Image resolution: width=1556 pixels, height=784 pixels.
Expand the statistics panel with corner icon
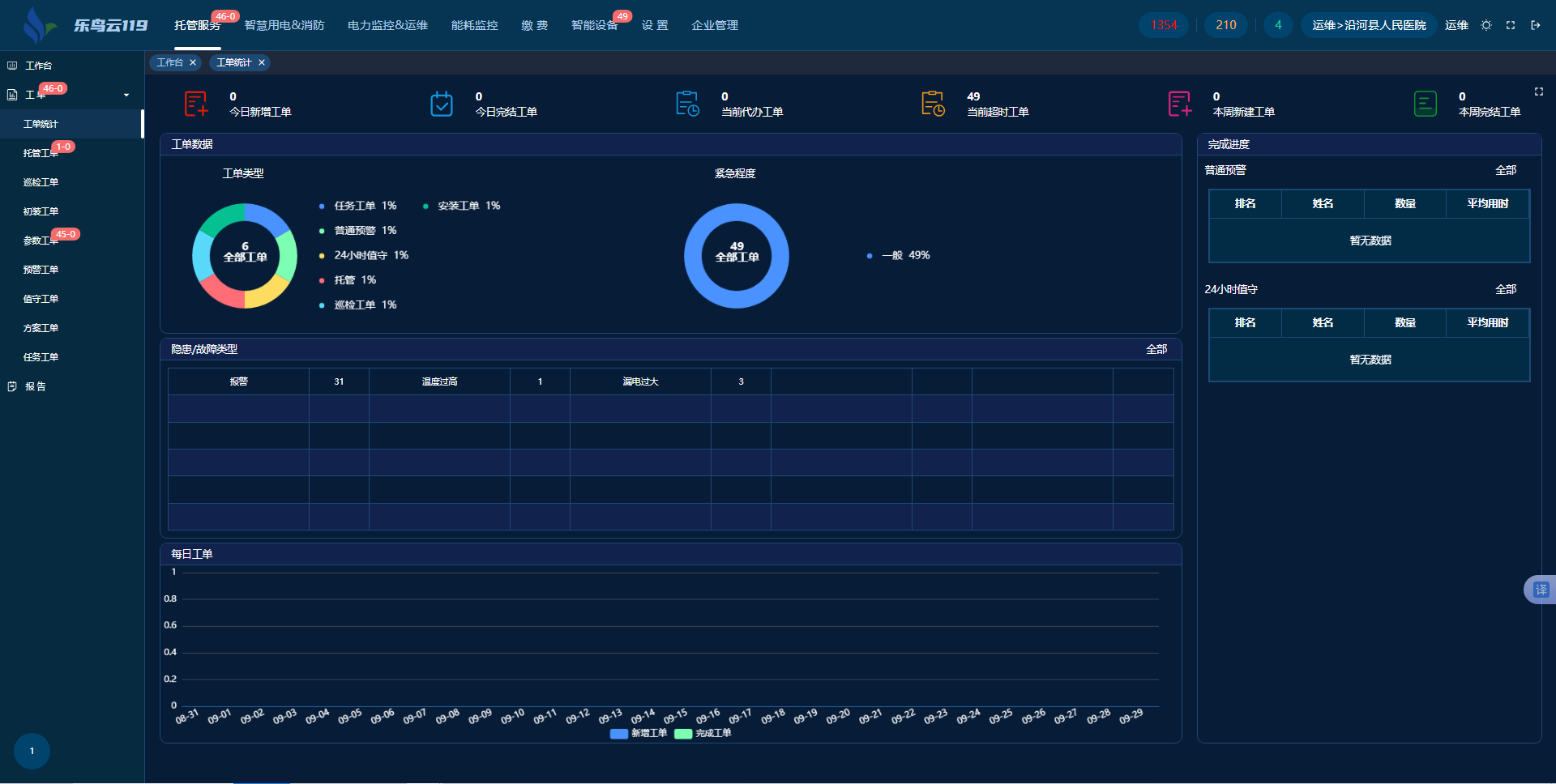(x=1538, y=92)
